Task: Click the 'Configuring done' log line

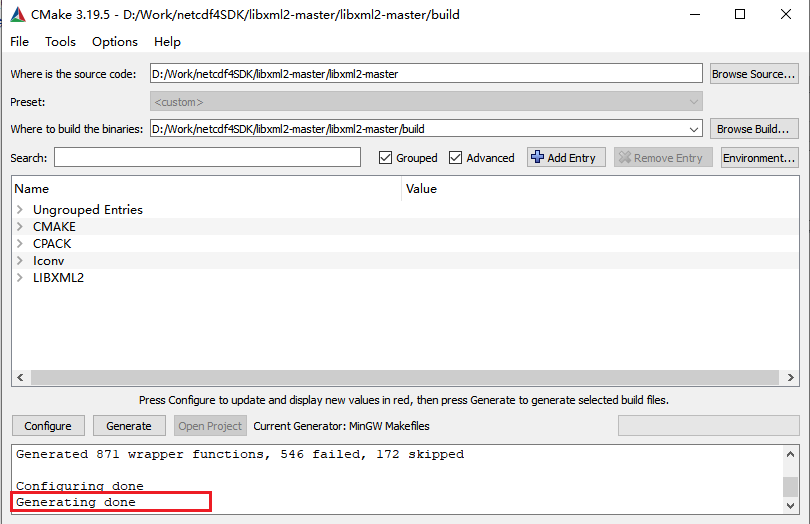Action: [x=80, y=486]
